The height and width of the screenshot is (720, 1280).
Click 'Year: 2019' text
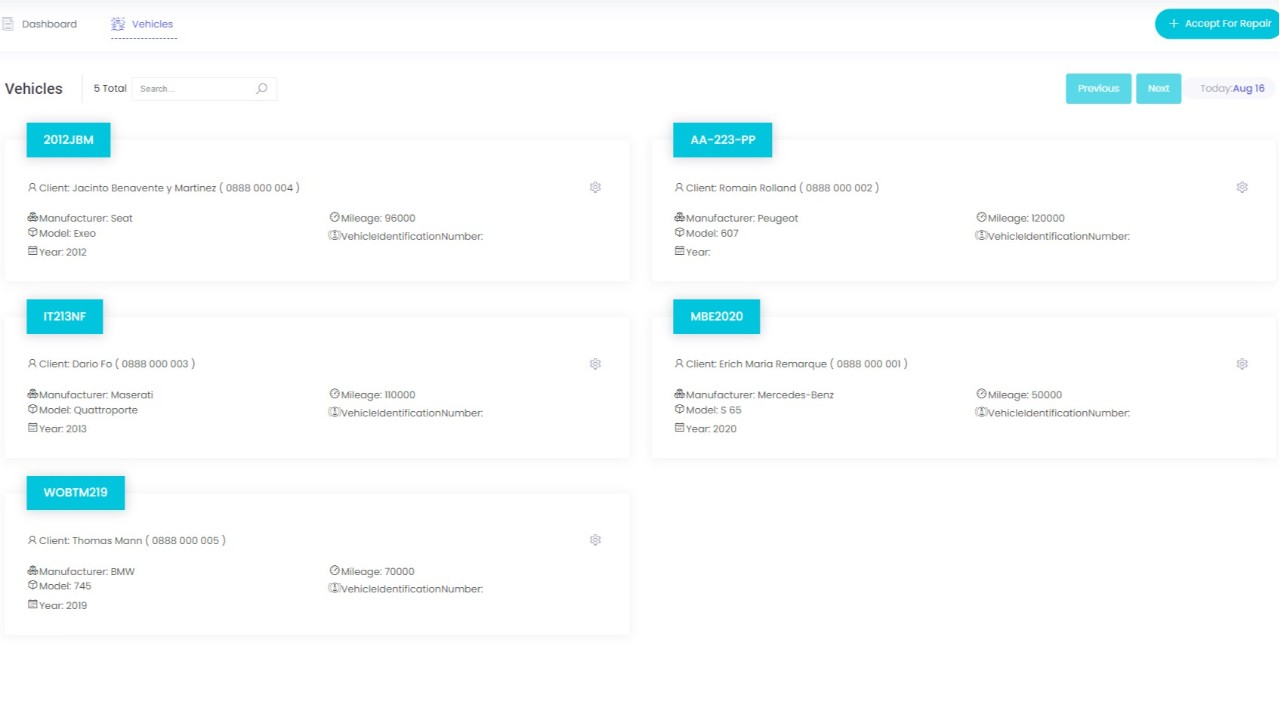[x=63, y=606]
